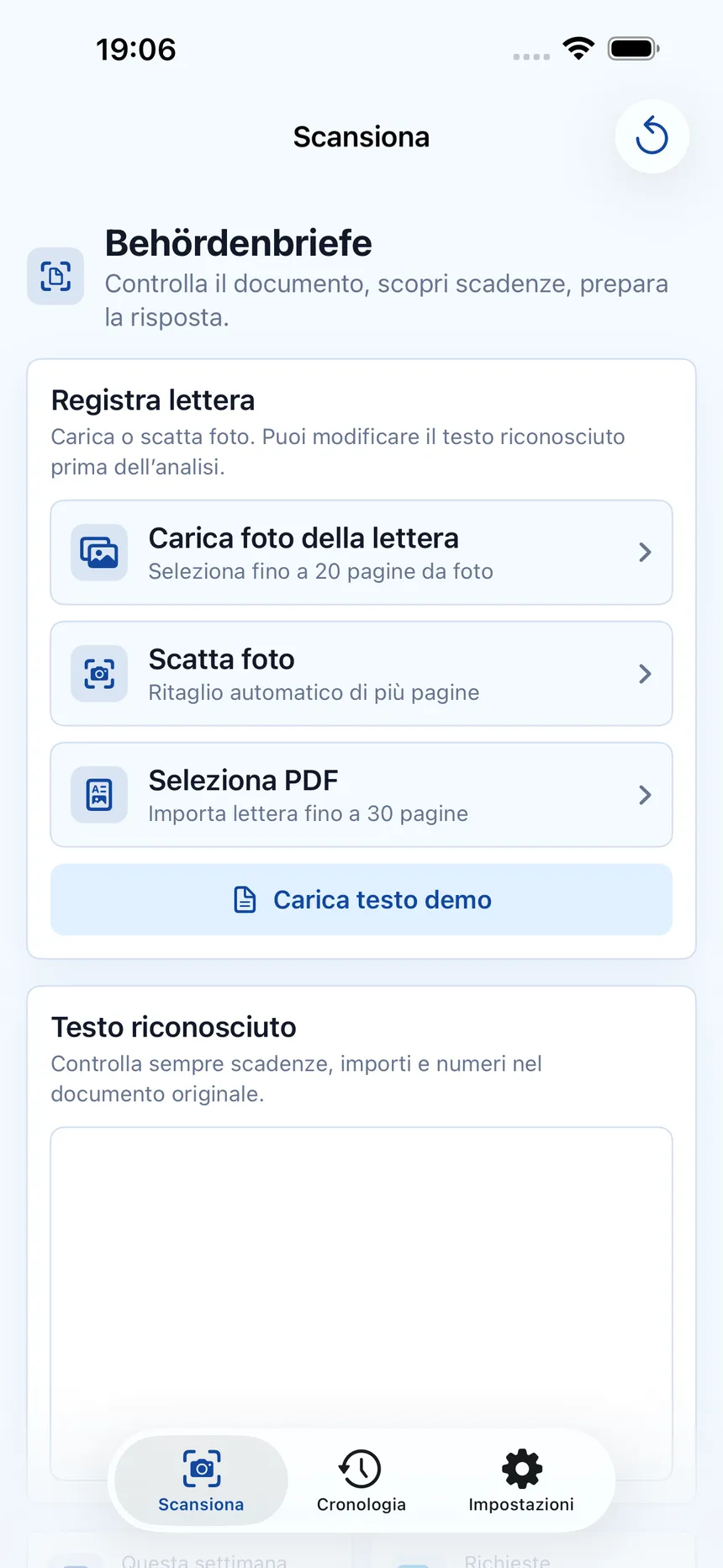Tap the photo gallery icon
The width and height of the screenshot is (723, 1568).
[99, 553]
